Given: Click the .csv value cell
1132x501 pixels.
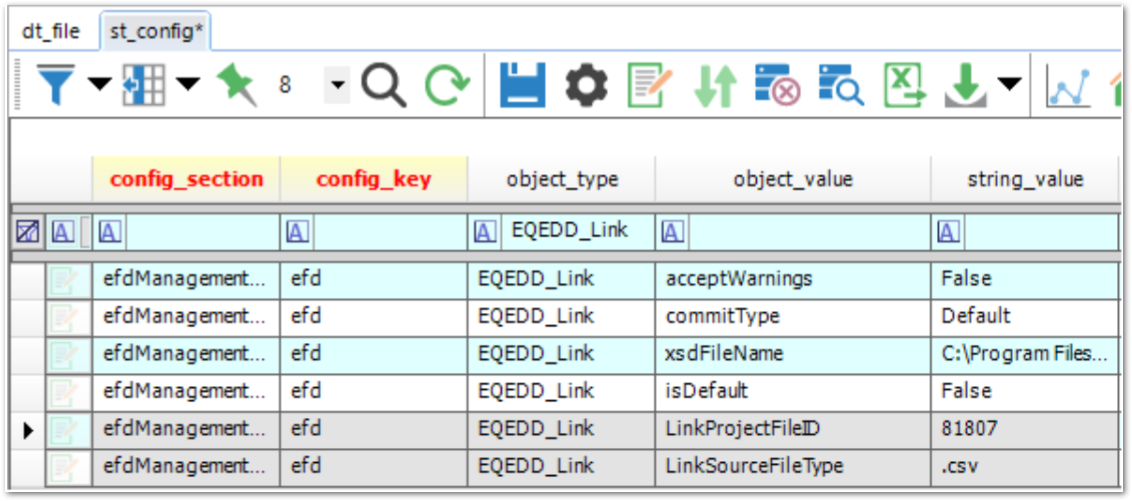Looking at the screenshot, I should [1025, 468].
